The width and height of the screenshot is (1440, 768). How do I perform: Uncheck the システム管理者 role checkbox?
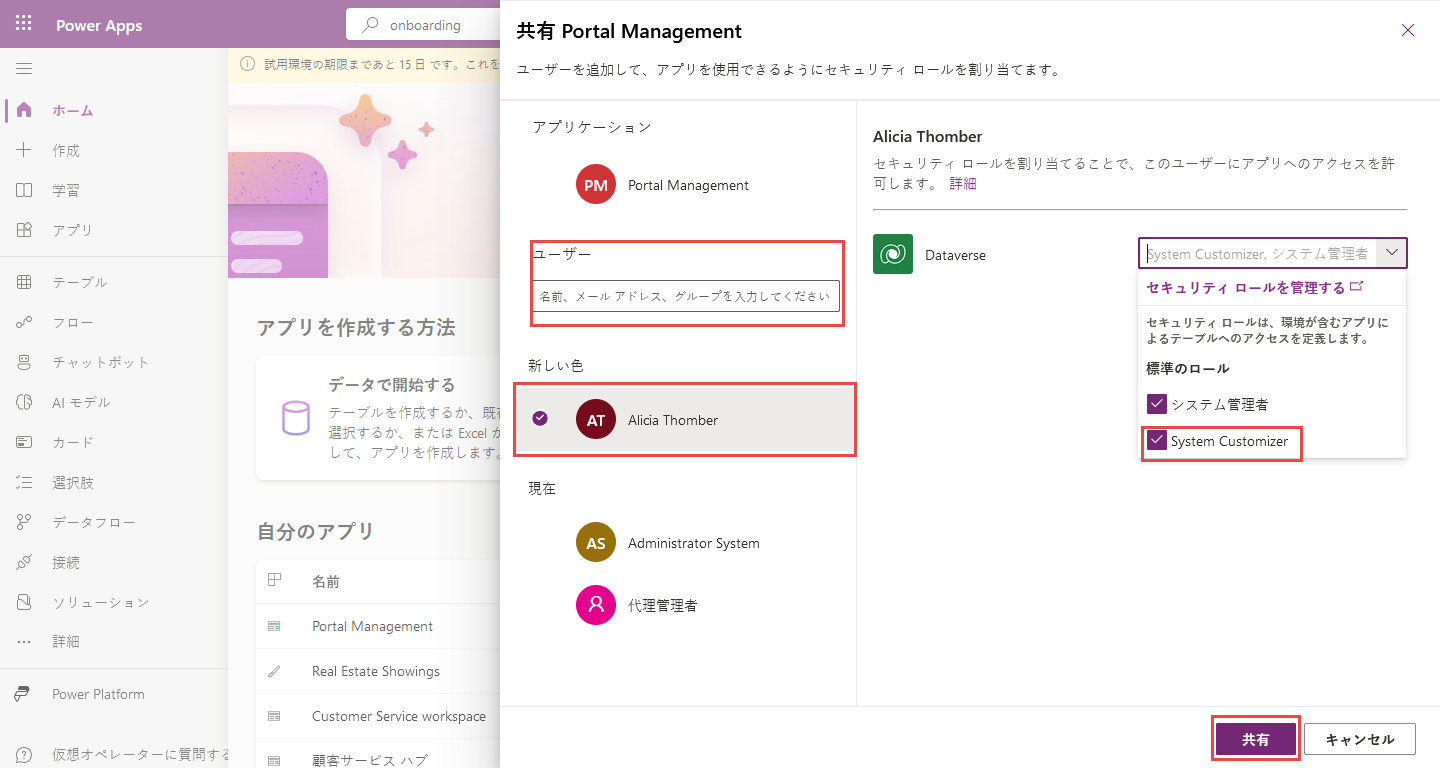1157,404
